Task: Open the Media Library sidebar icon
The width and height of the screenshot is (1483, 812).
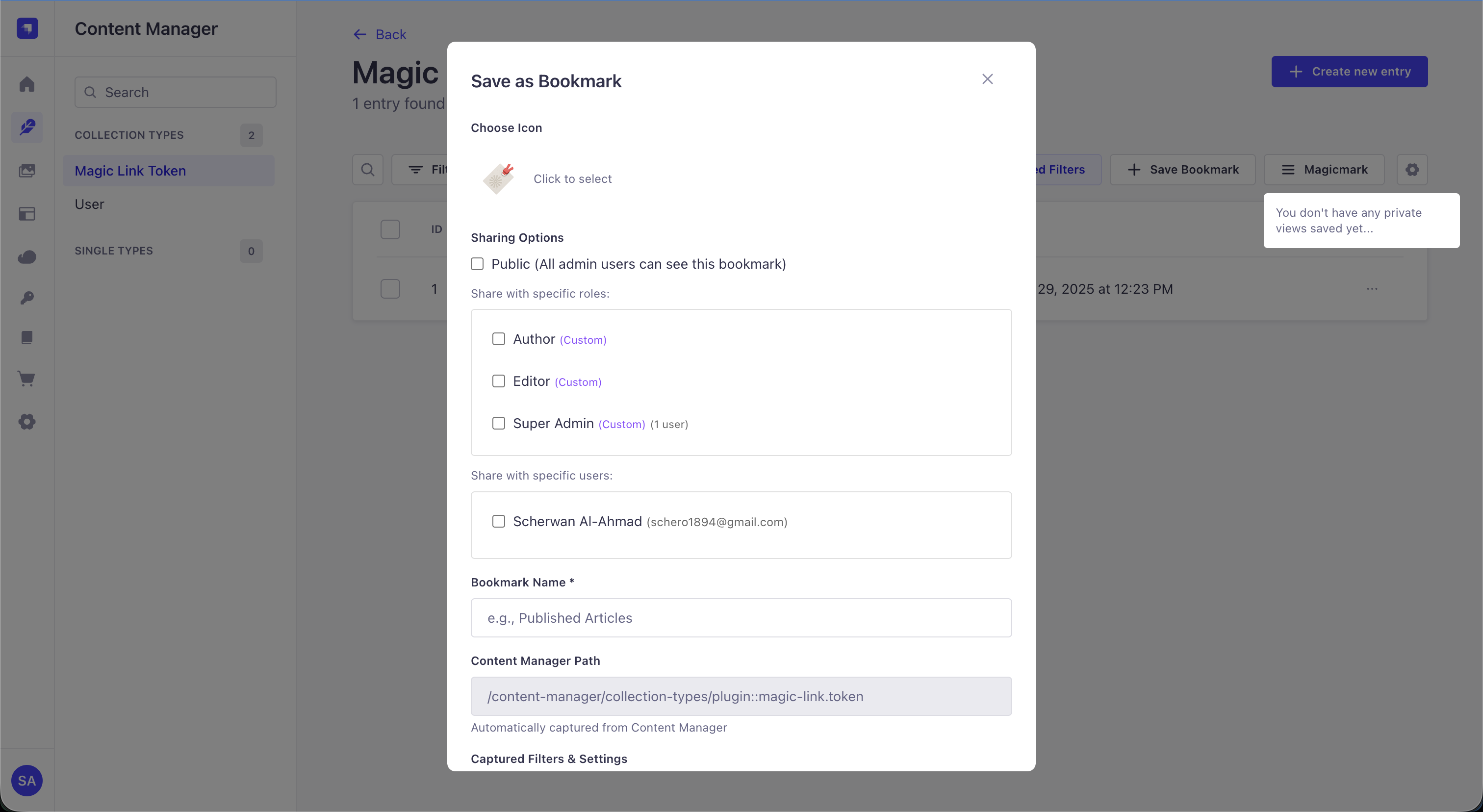Action: [x=27, y=170]
